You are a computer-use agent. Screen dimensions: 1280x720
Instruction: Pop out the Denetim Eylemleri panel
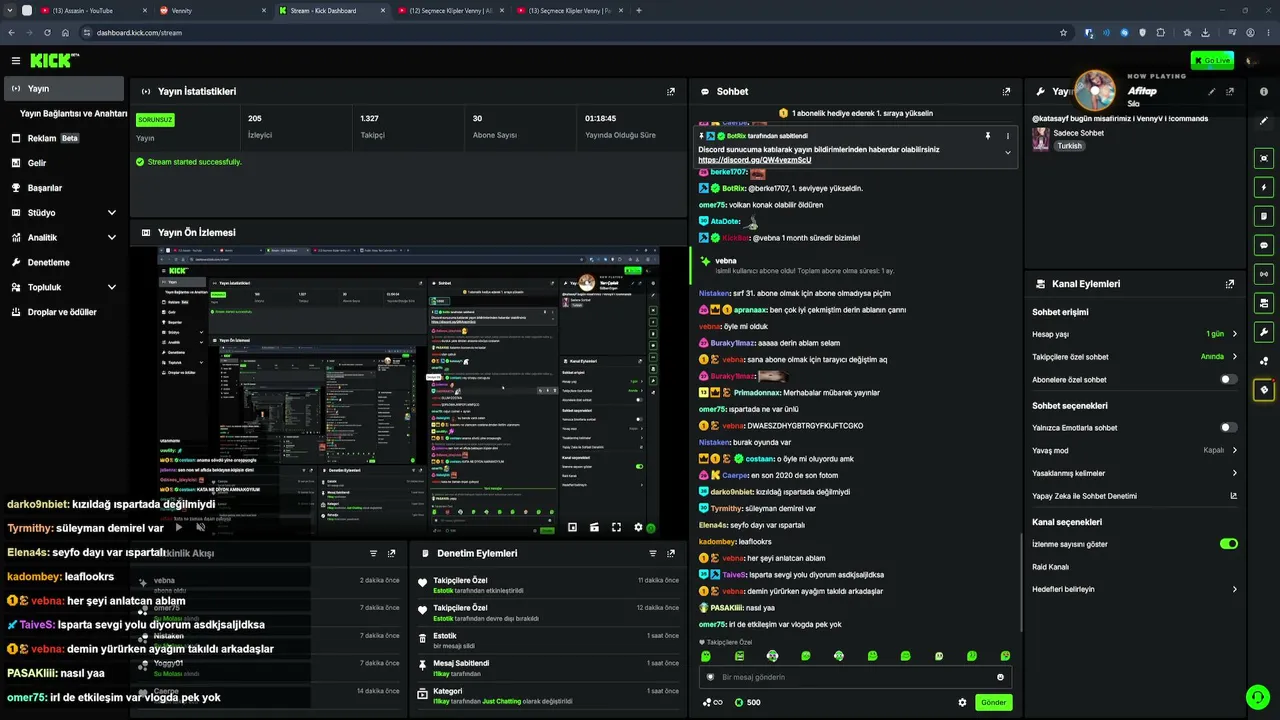[x=671, y=553]
